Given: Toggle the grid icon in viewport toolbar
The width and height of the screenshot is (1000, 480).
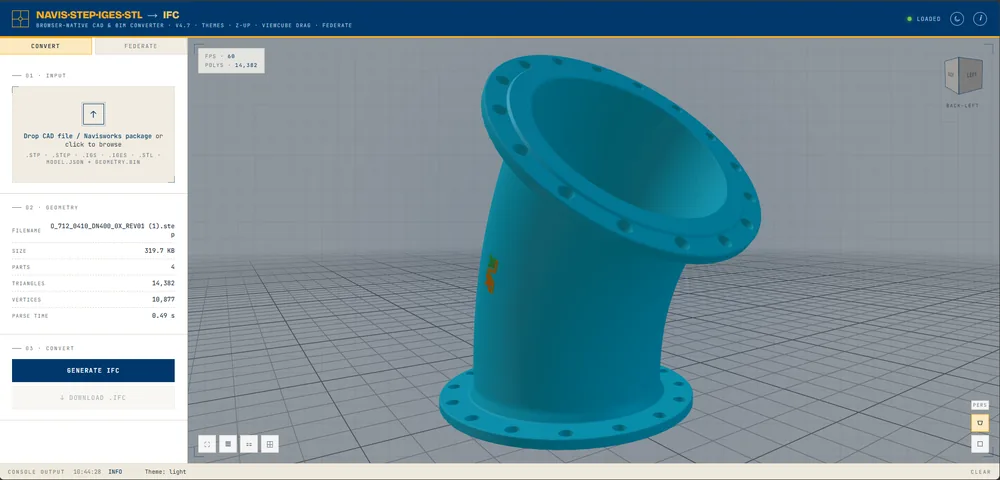Looking at the screenshot, I should (270, 444).
